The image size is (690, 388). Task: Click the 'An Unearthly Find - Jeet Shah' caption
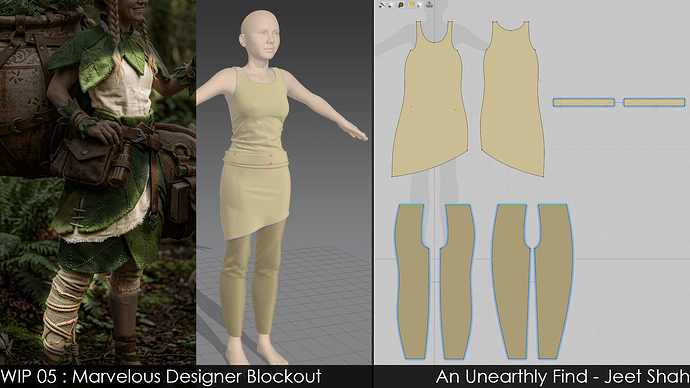coord(562,377)
